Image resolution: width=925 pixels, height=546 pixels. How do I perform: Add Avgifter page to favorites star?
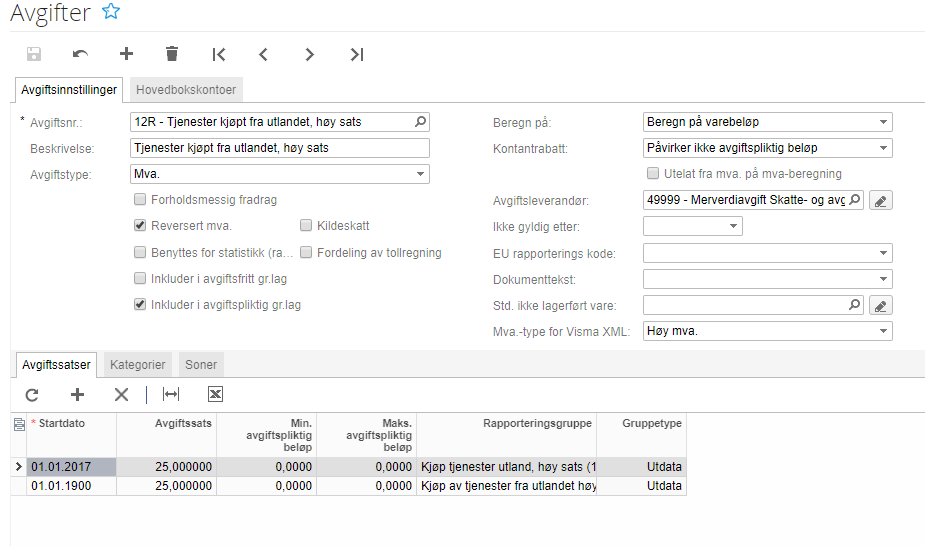[x=111, y=11]
